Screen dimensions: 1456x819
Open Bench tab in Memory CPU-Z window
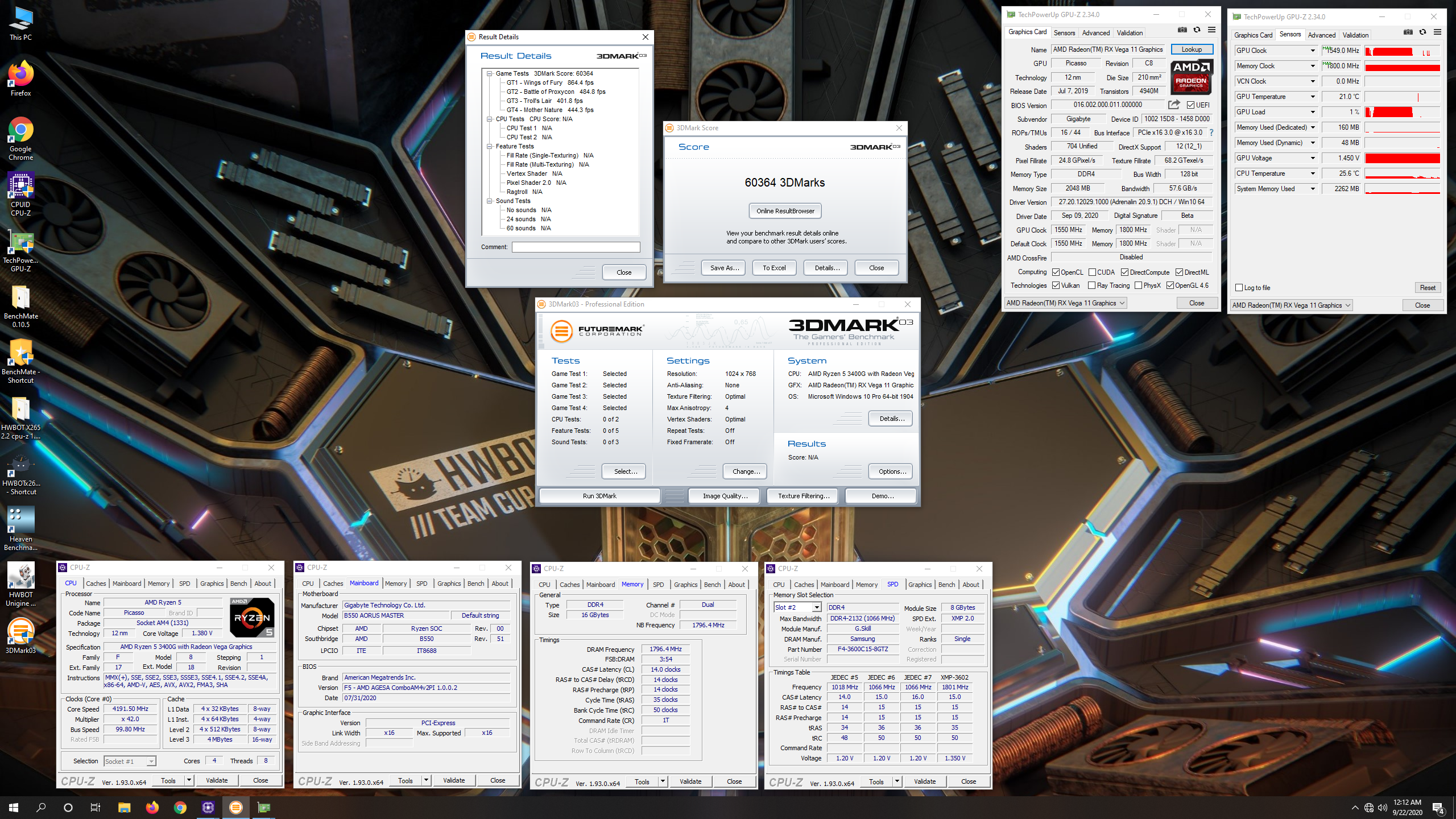(x=712, y=585)
